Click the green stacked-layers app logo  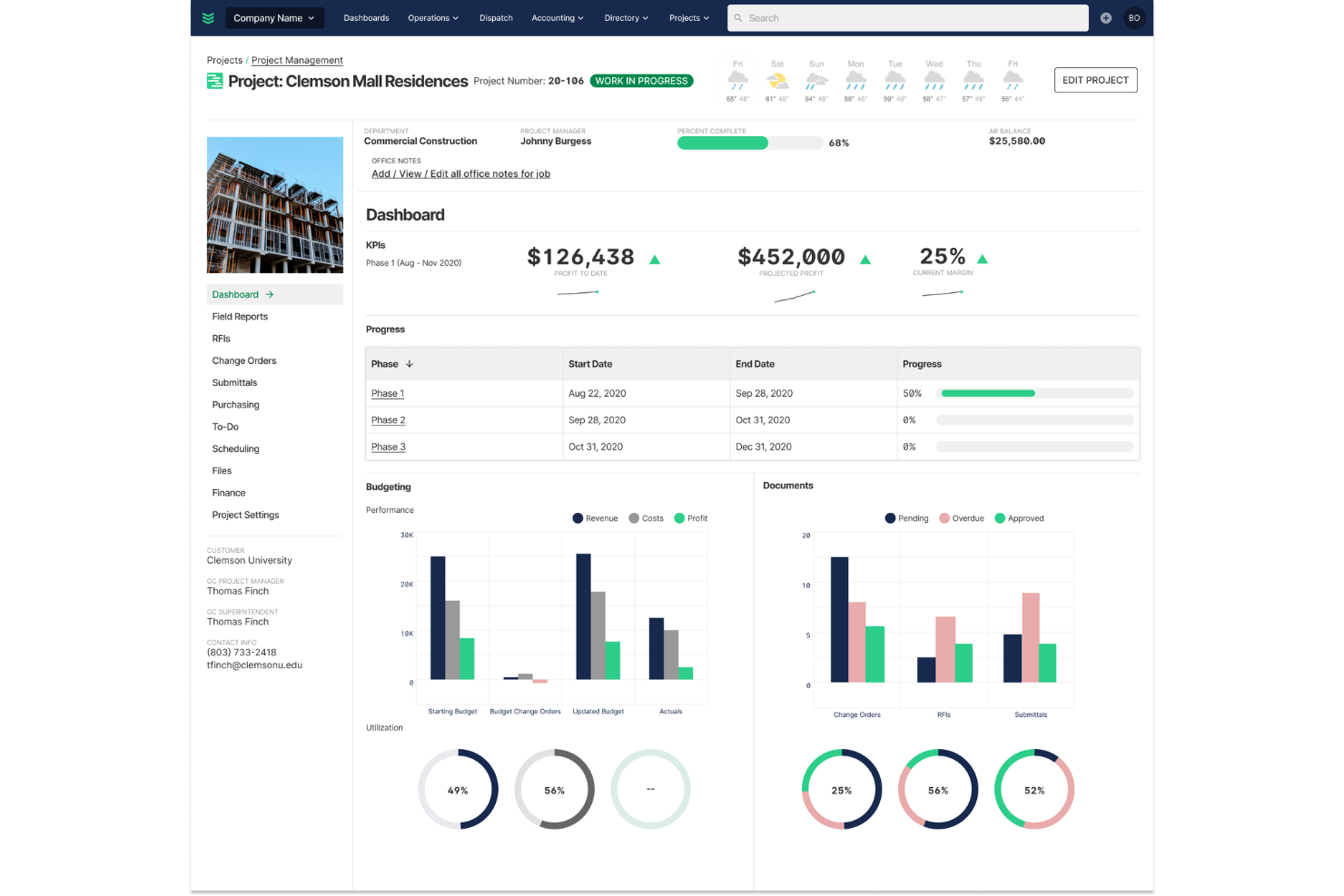(x=208, y=18)
